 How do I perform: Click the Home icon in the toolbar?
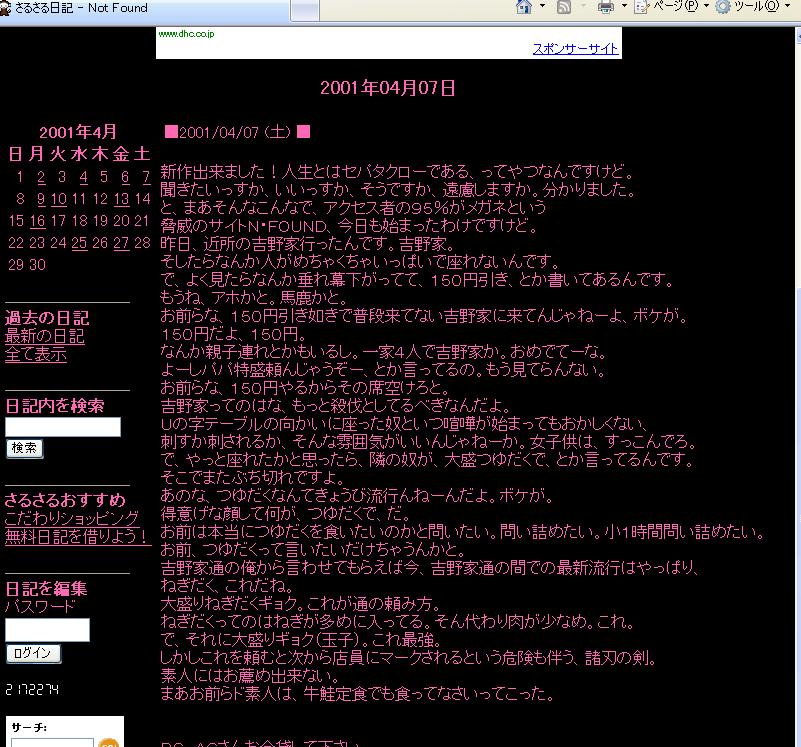tap(523, 7)
